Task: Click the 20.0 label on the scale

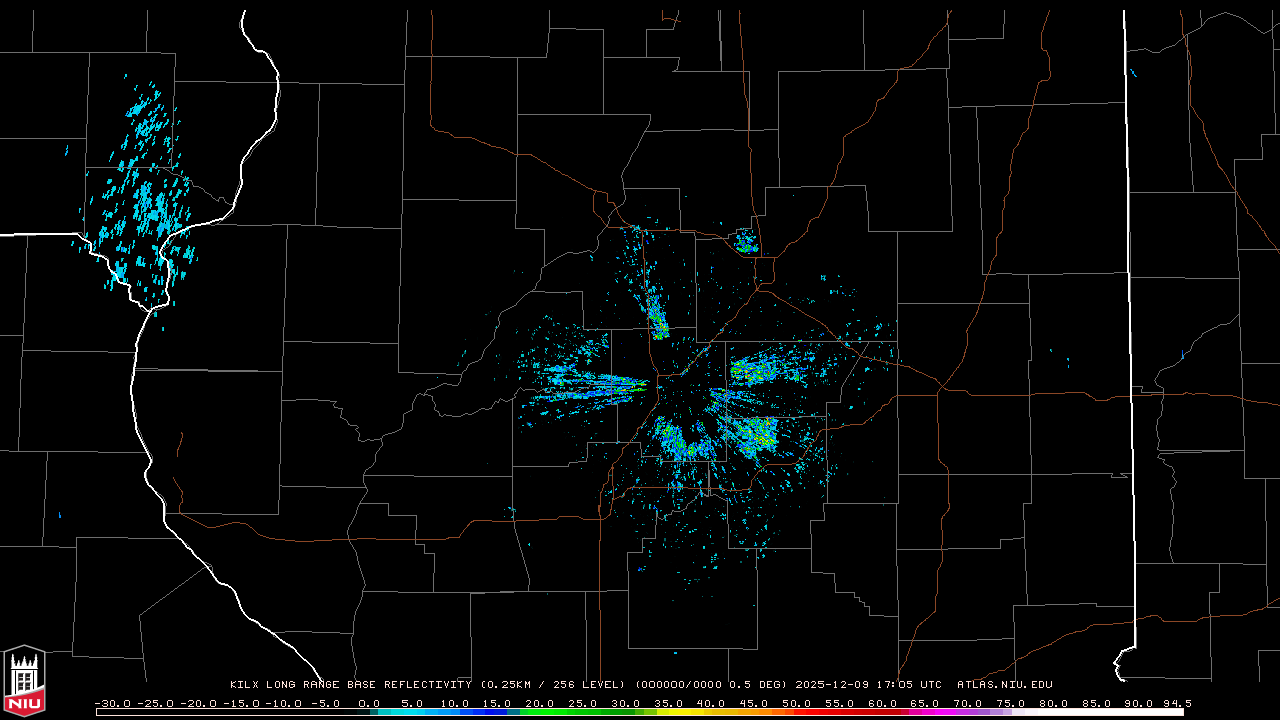Action: pyautogui.click(x=540, y=703)
